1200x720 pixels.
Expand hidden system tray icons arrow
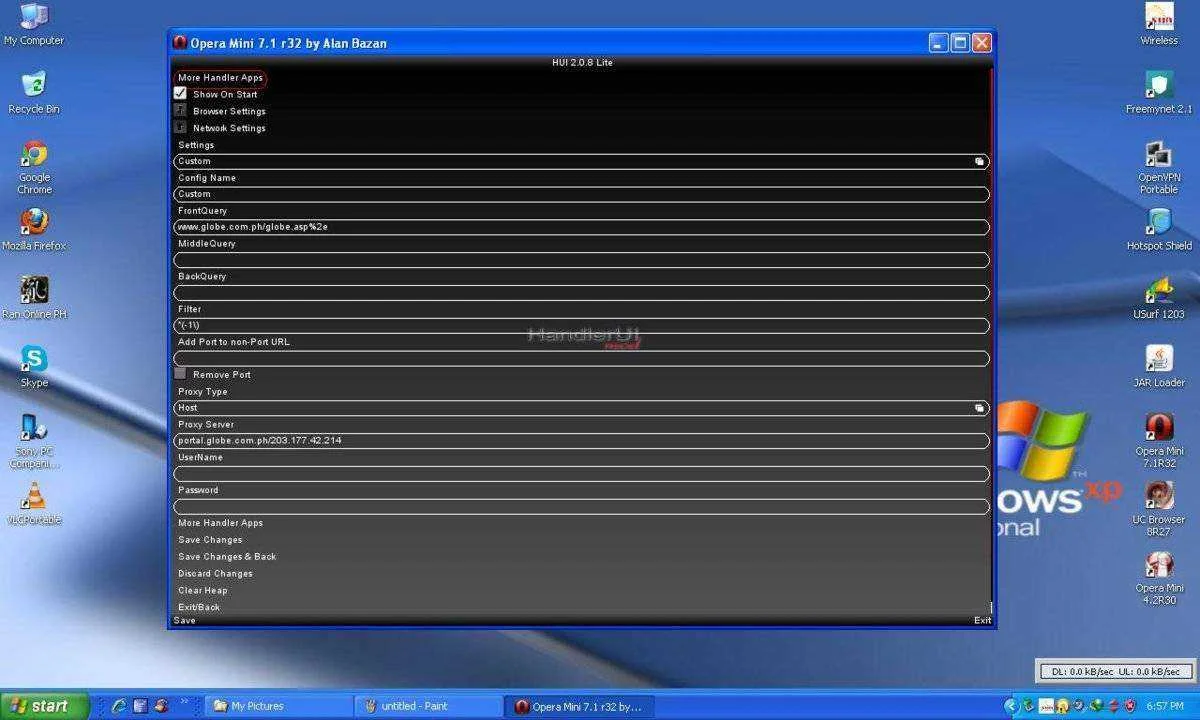pos(1011,706)
